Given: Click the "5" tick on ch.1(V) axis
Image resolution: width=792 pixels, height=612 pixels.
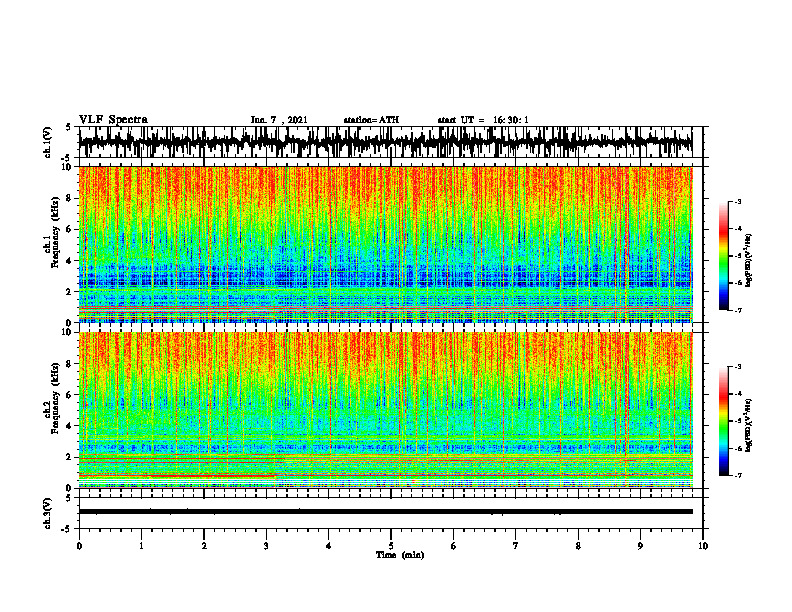Looking at the screenshot, I should click(69, 128).
